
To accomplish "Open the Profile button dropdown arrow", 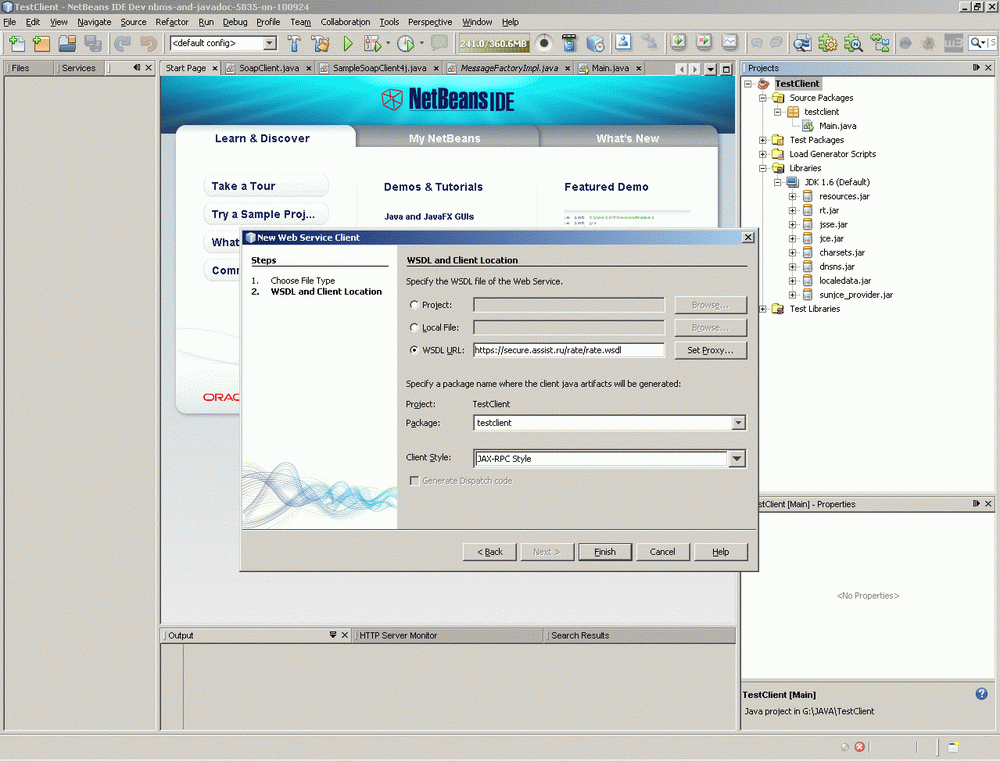I will tap(422, 43).
